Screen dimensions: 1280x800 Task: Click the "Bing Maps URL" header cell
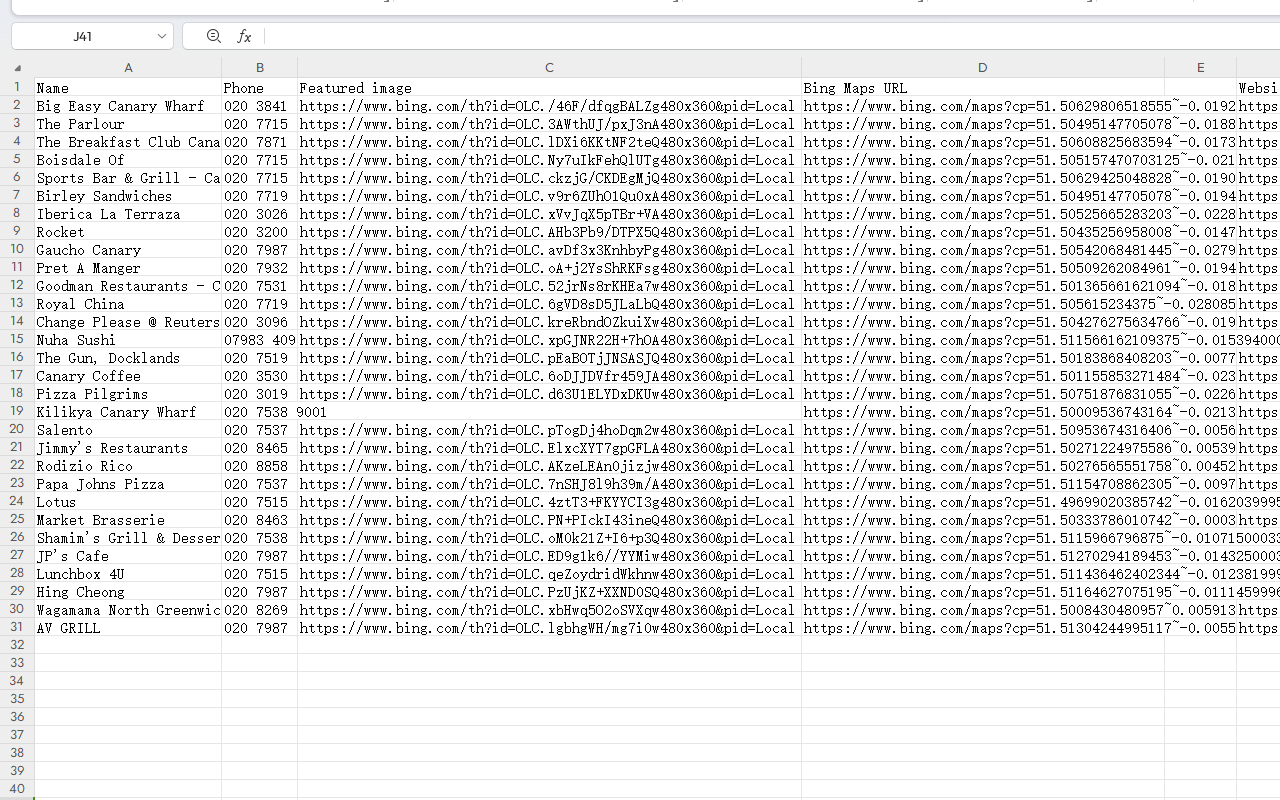983,88
